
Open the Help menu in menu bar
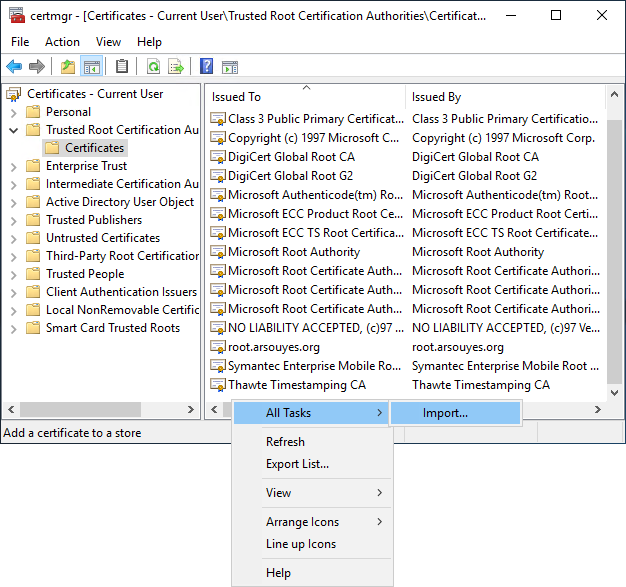point(149,42)
